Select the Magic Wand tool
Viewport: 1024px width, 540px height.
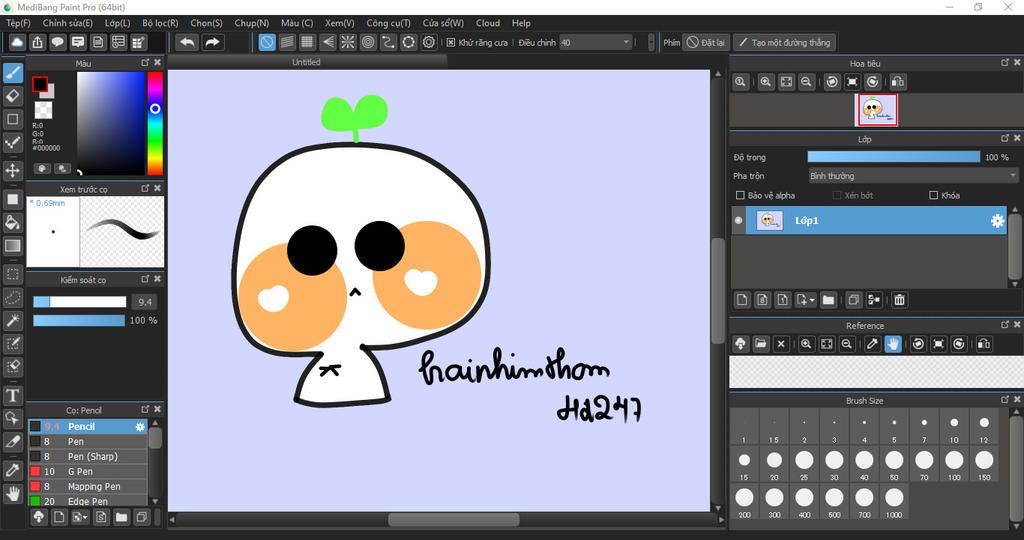[12, 321]
